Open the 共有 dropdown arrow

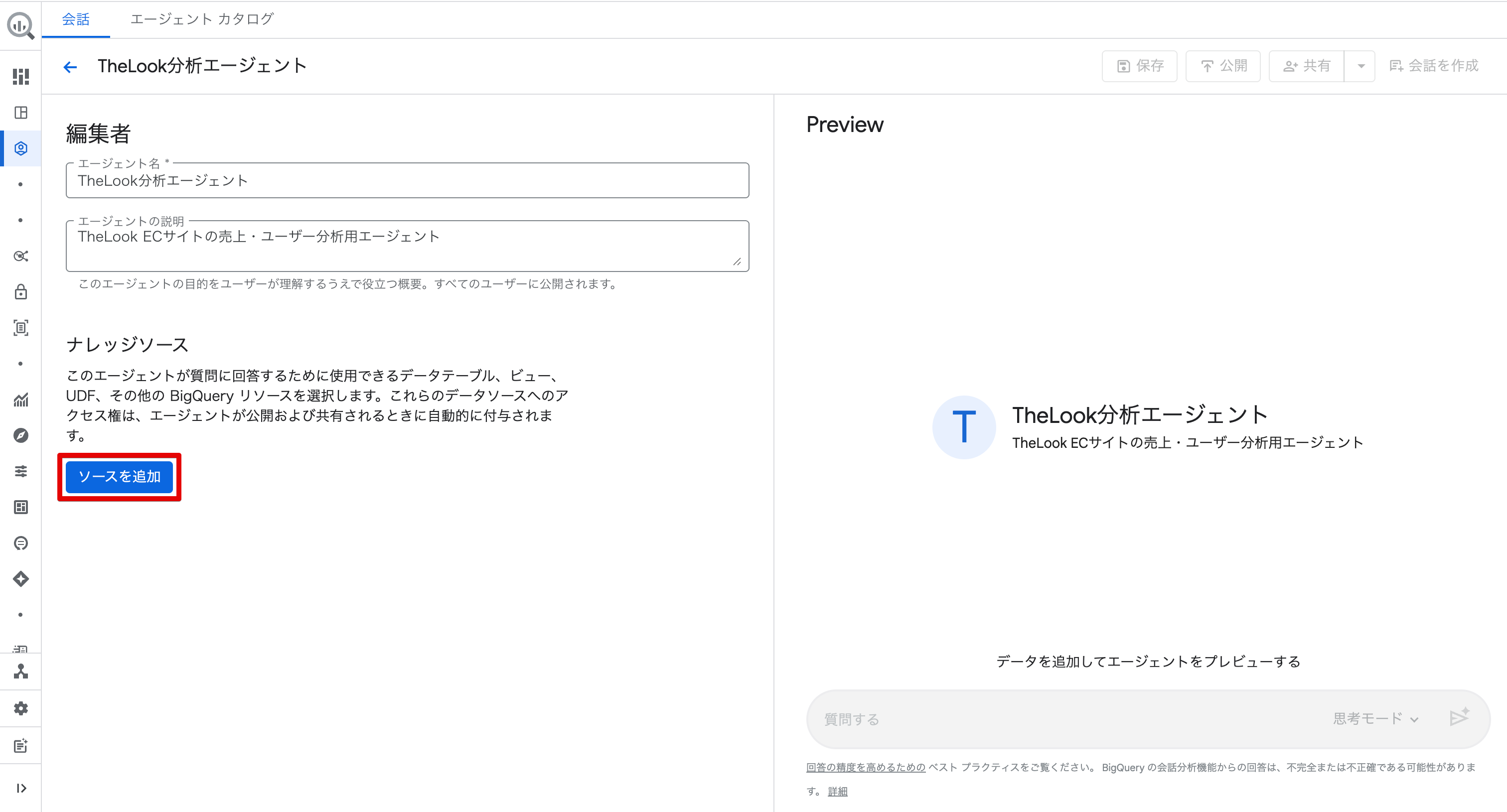click(1361, 66)
